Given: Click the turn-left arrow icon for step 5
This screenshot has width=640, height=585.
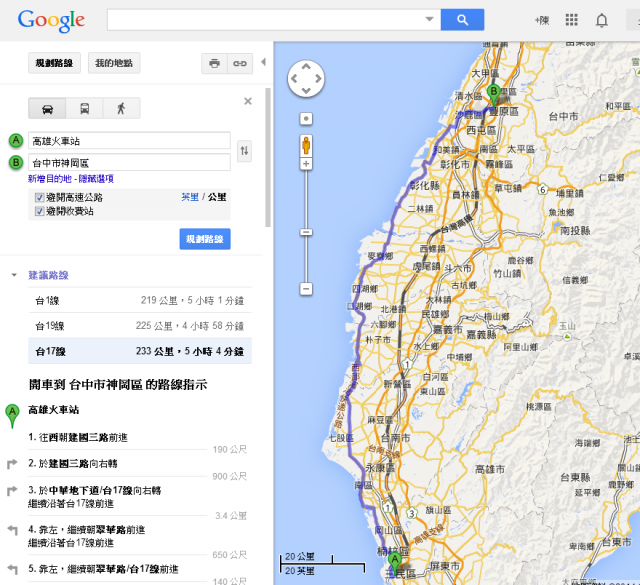Looking at the screenshot, I should tap(13, 569).
